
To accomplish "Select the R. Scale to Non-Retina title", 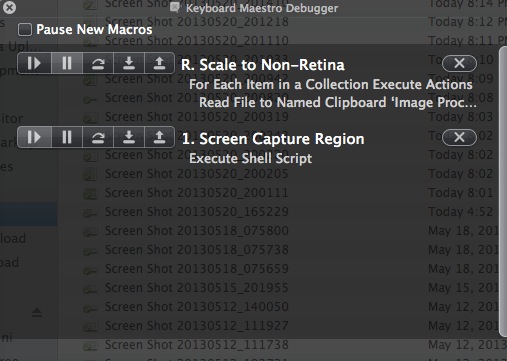I will tap(263, 65).
